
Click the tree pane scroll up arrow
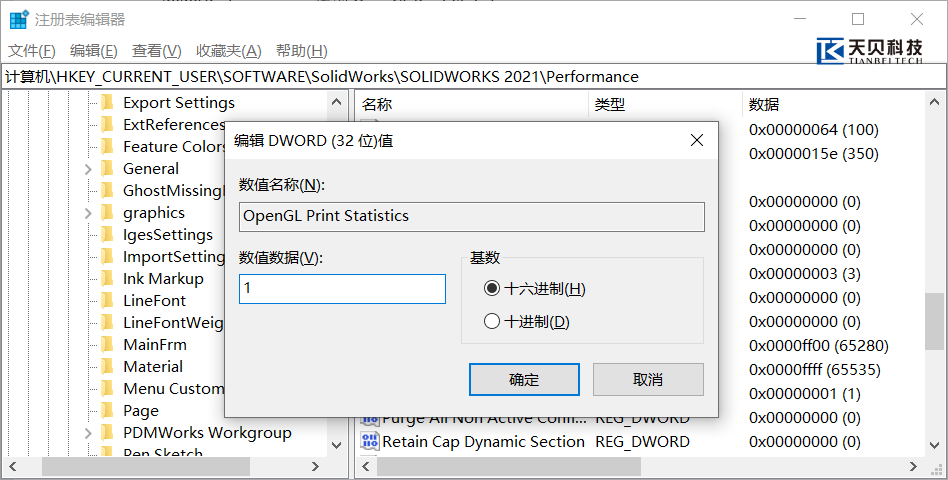337,102
